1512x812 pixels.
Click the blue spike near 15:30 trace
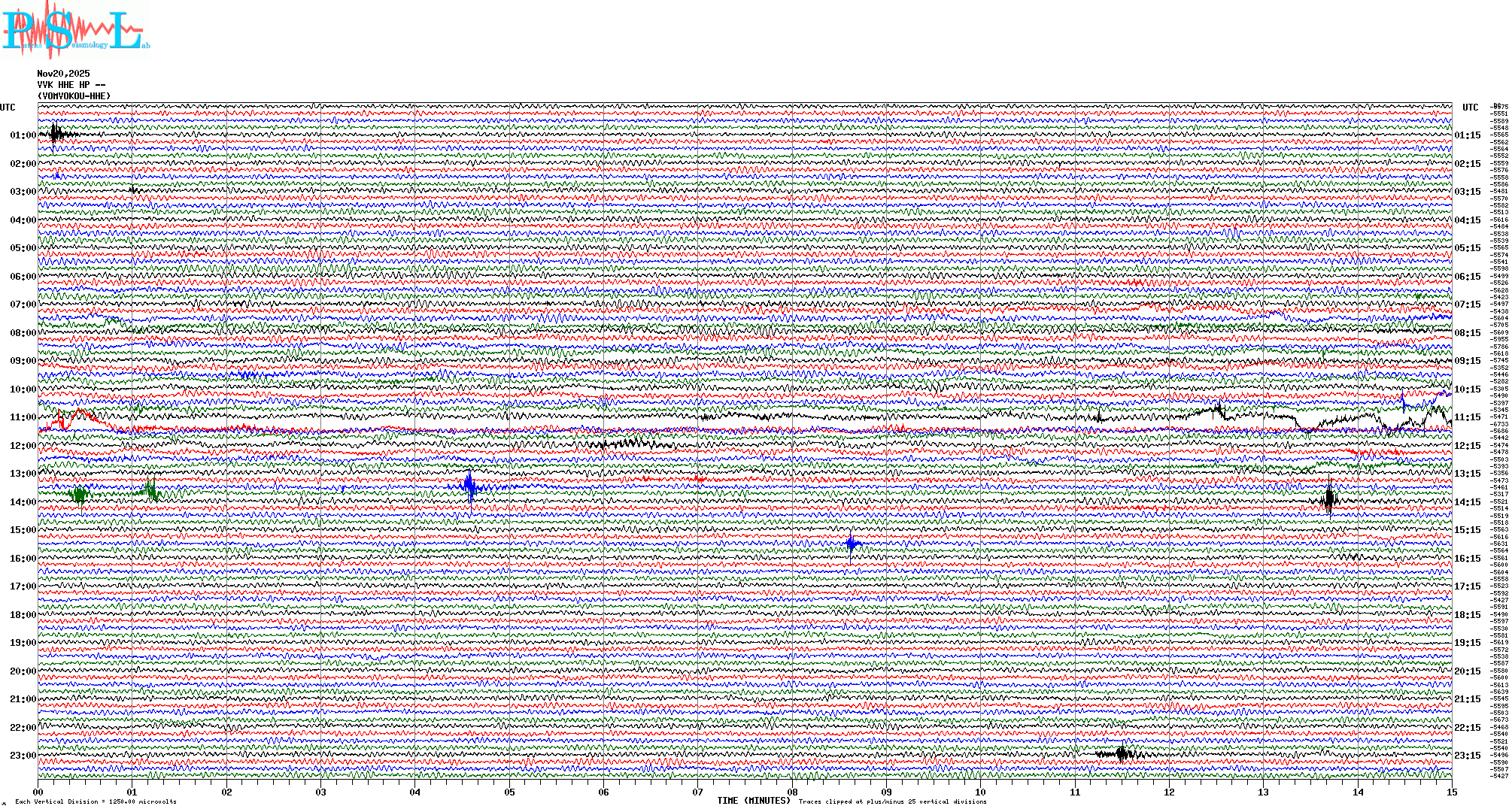[x=851, y=544]
